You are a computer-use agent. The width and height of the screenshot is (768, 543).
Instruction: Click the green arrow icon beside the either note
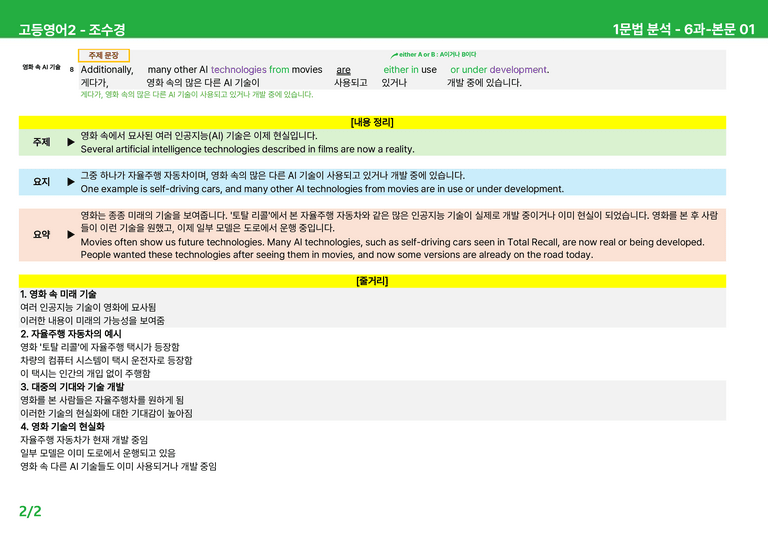pyautogui.click(x=394, y=55)
